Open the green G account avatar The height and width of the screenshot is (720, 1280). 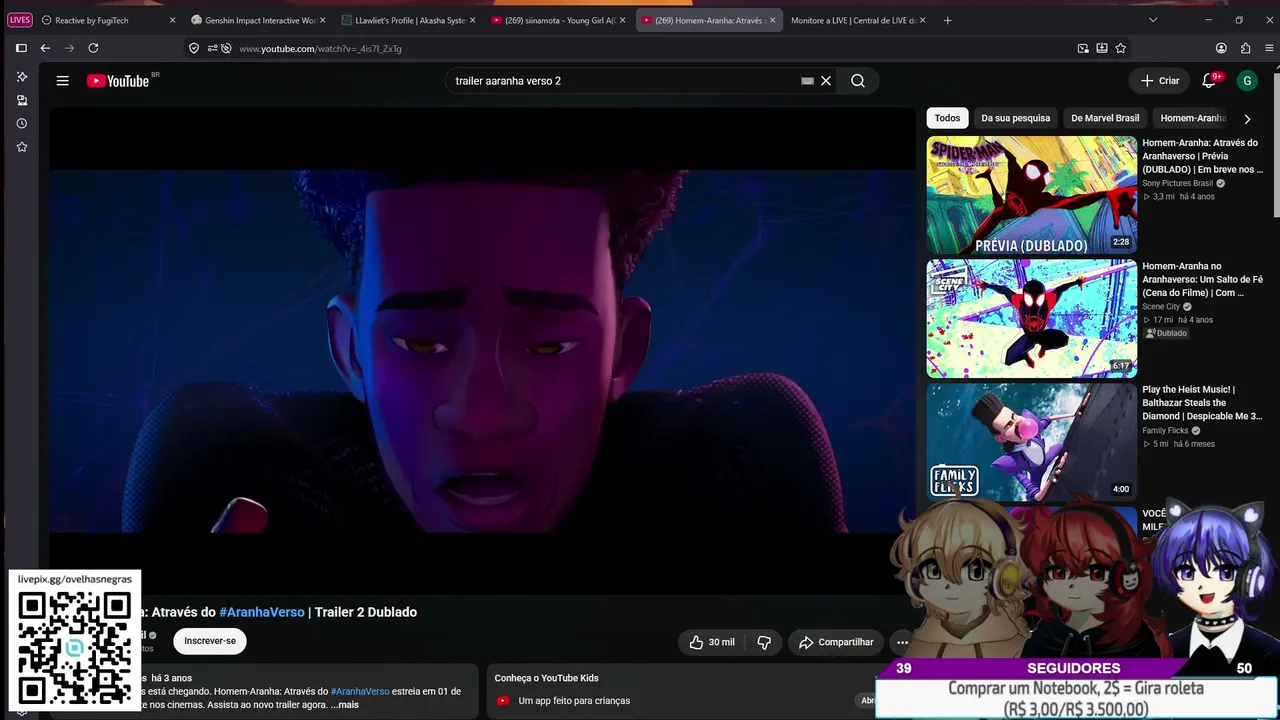point(1246,81)
